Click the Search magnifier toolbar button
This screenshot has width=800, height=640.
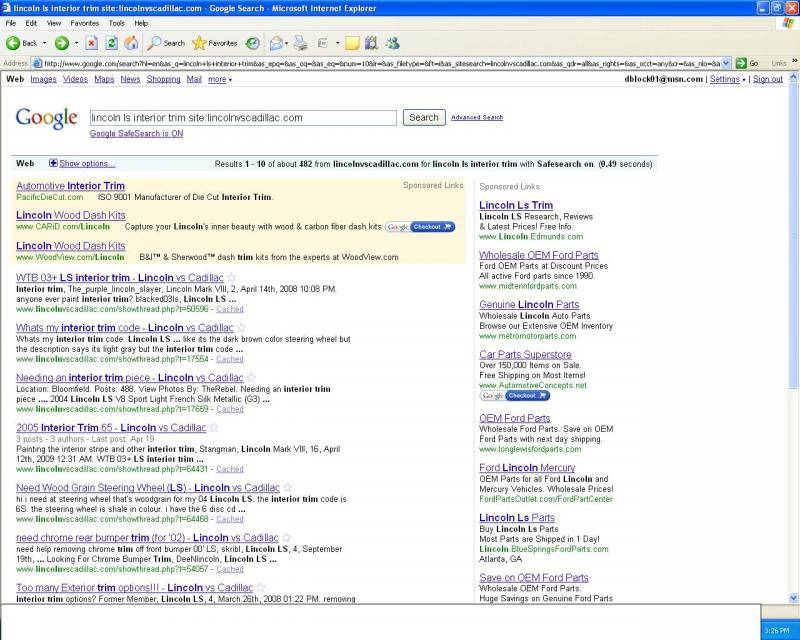(166, 43)
